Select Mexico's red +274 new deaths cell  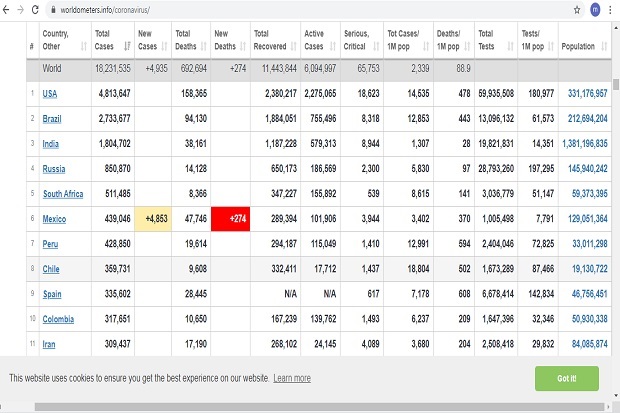pos(230,219)
